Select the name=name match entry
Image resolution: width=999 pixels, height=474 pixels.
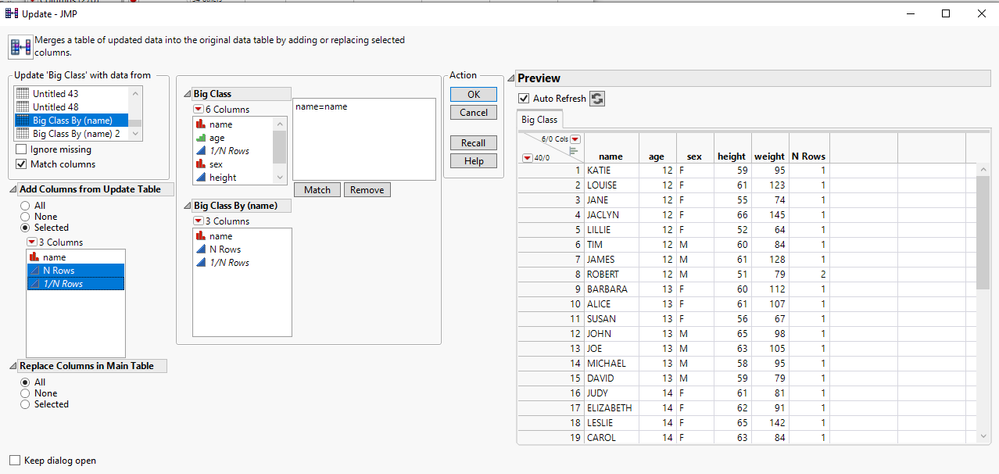(321, 107)
